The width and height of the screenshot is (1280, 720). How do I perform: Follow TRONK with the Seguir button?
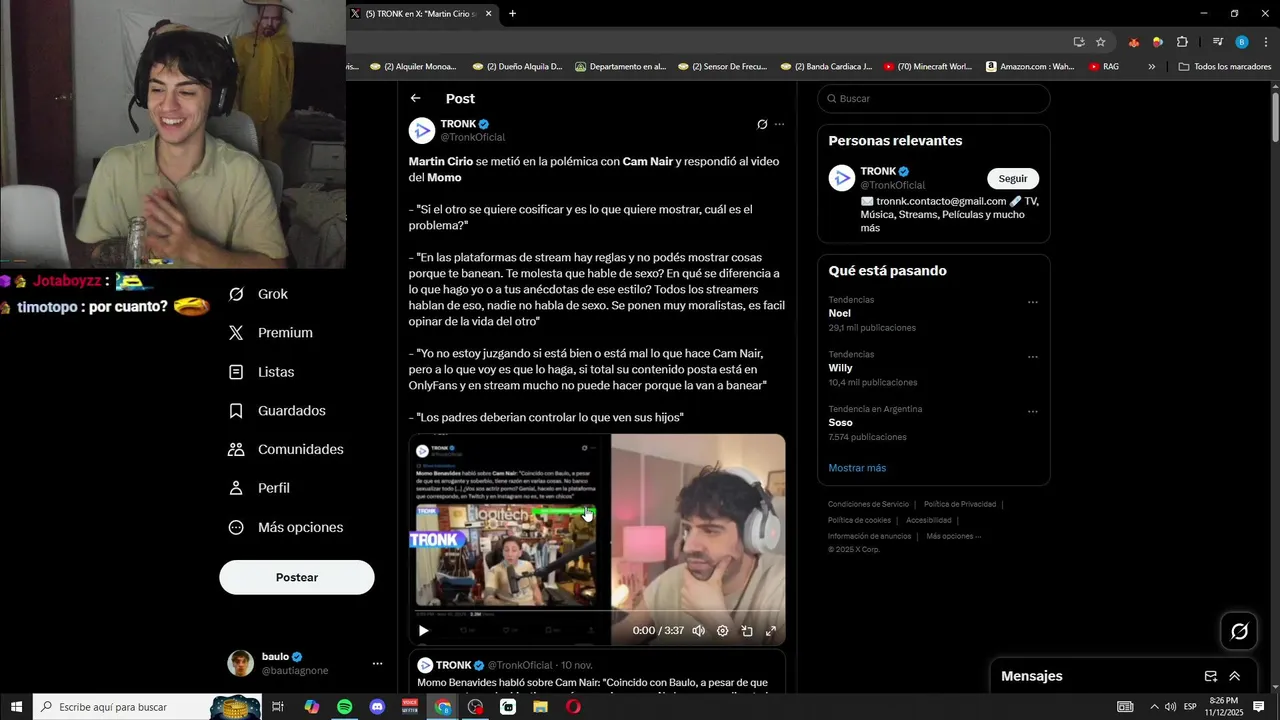point(1013,178)
